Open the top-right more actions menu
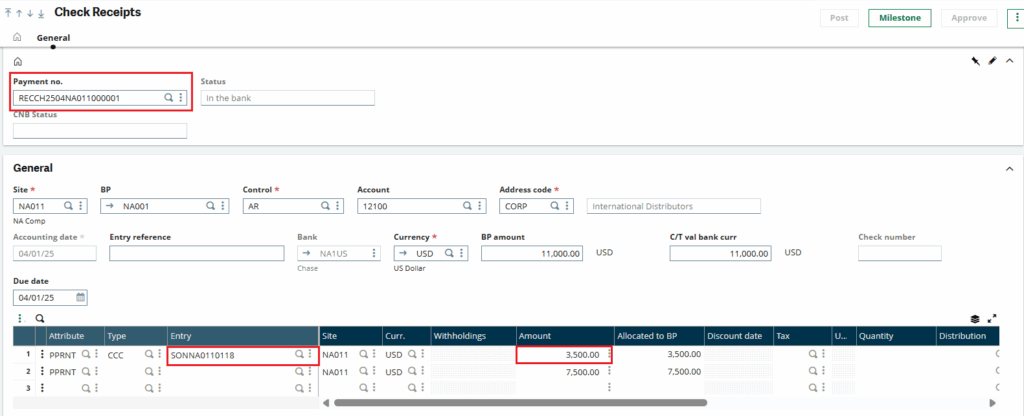 click(1016, 18)
